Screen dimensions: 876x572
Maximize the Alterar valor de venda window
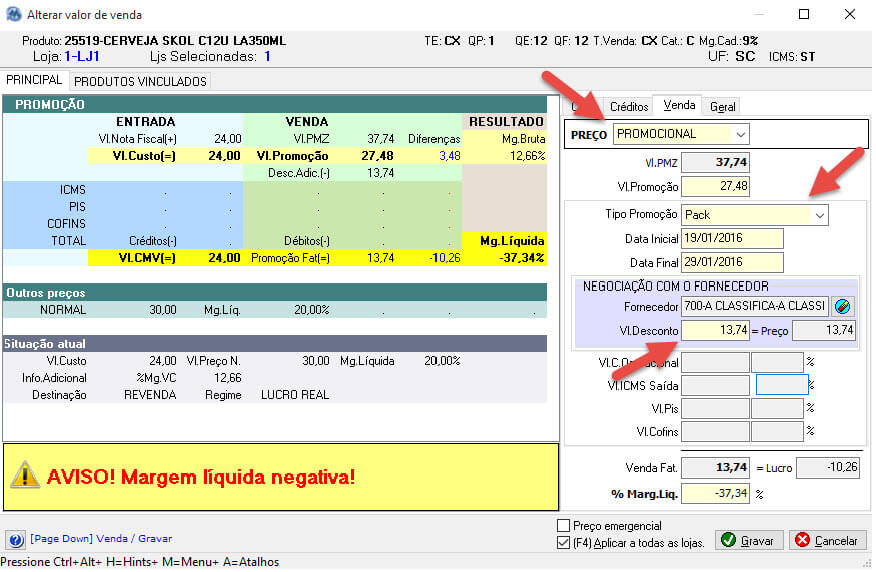(803, 15)
